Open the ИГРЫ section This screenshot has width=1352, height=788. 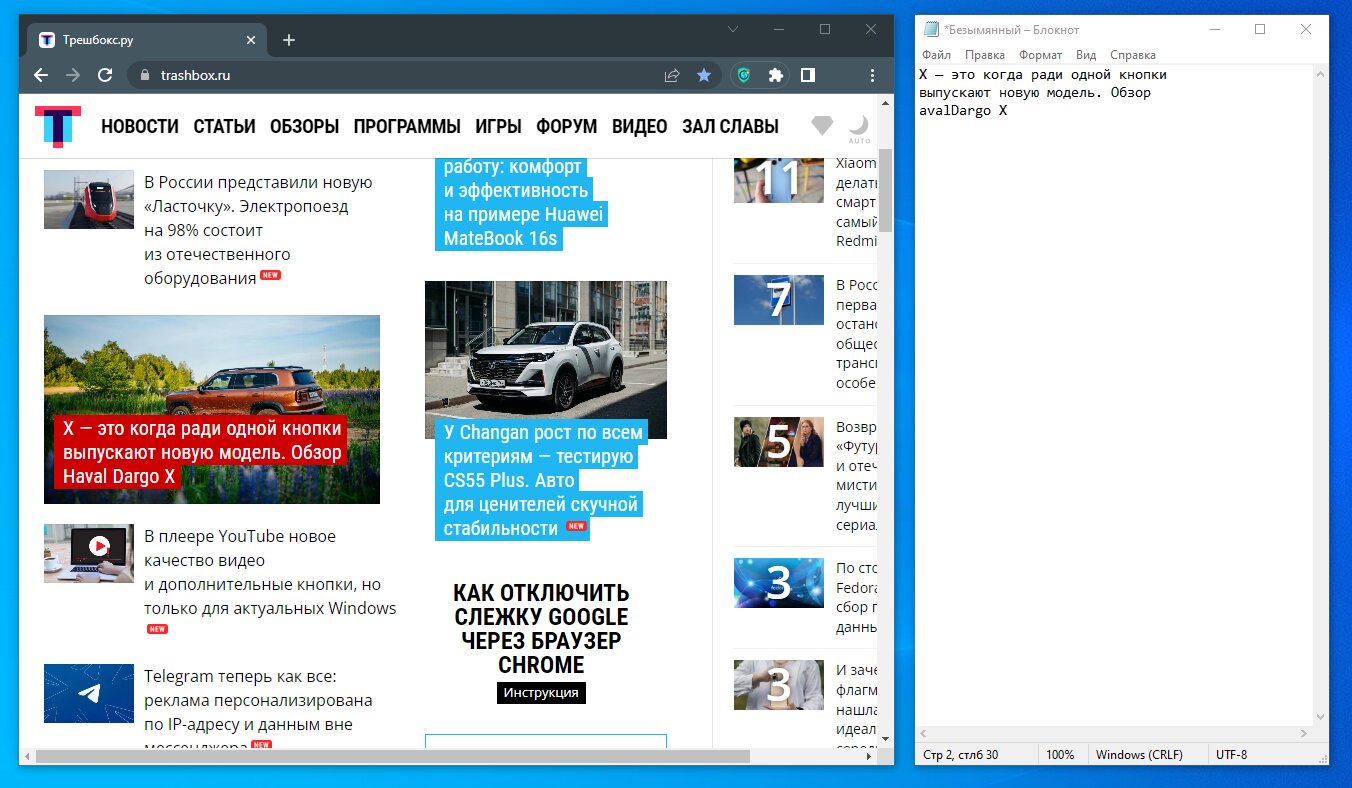[x=498, y=126]
